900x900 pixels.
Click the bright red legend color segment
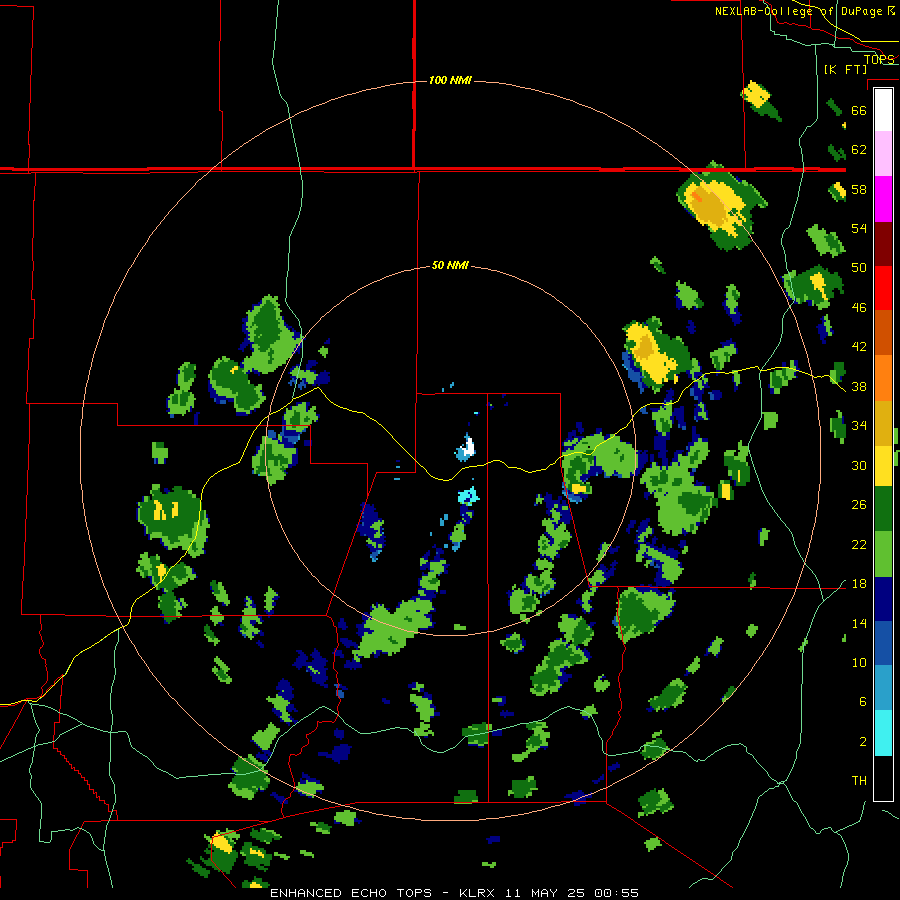pos(883,288)
